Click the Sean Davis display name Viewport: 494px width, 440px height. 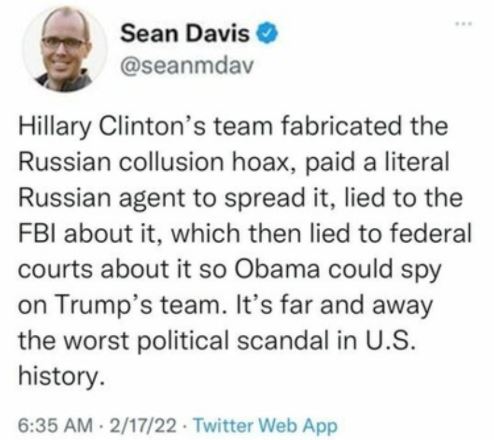[185, 33]
